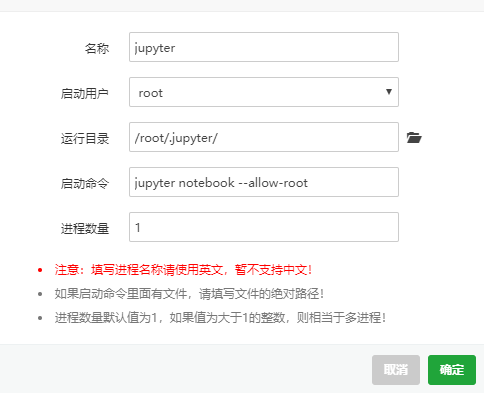Open the folder browser for 运行目录

[414, 137]
